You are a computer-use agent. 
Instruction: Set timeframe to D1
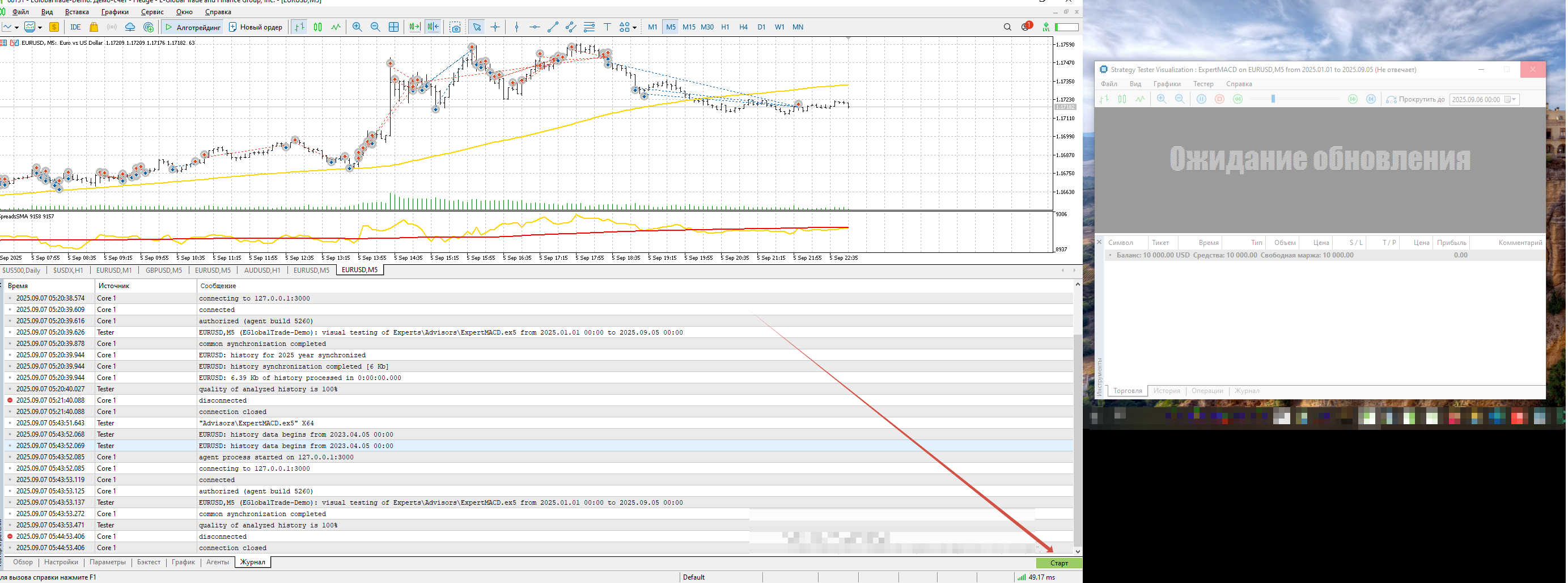point(761,27)
